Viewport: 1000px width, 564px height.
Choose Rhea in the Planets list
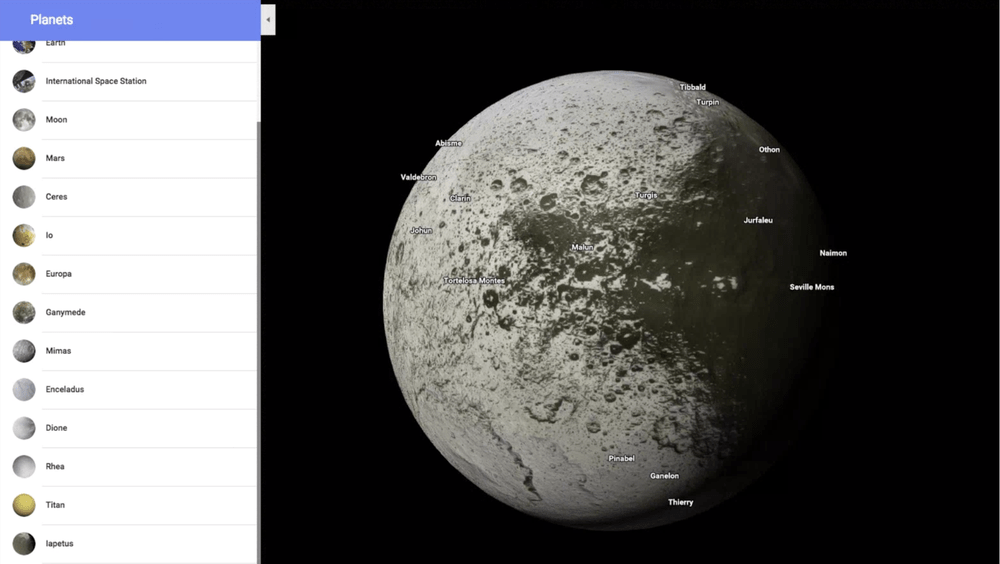(x=55, y=466)
